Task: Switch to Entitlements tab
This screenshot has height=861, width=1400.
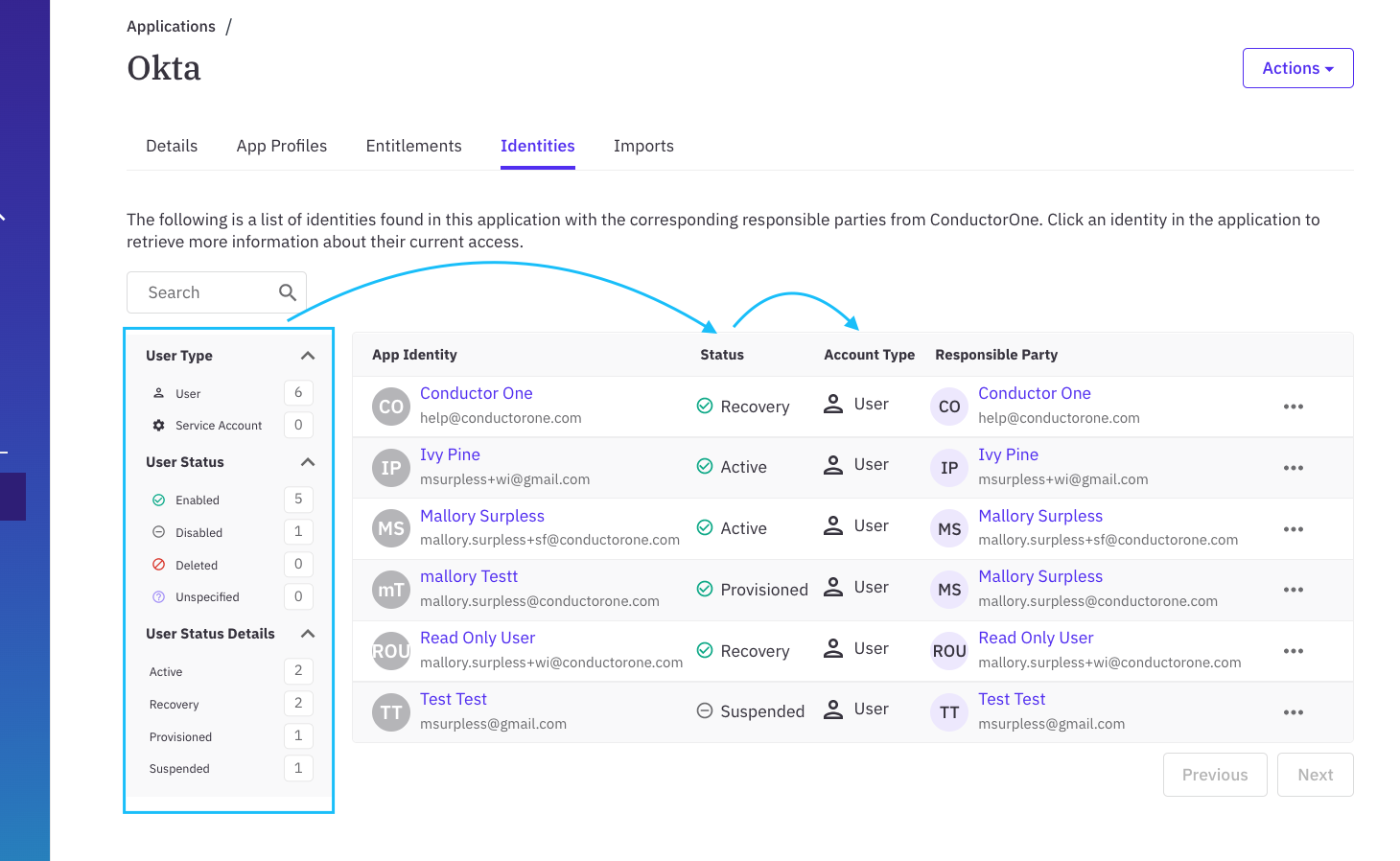Action: pyautogui.click(x=413, y=146)
